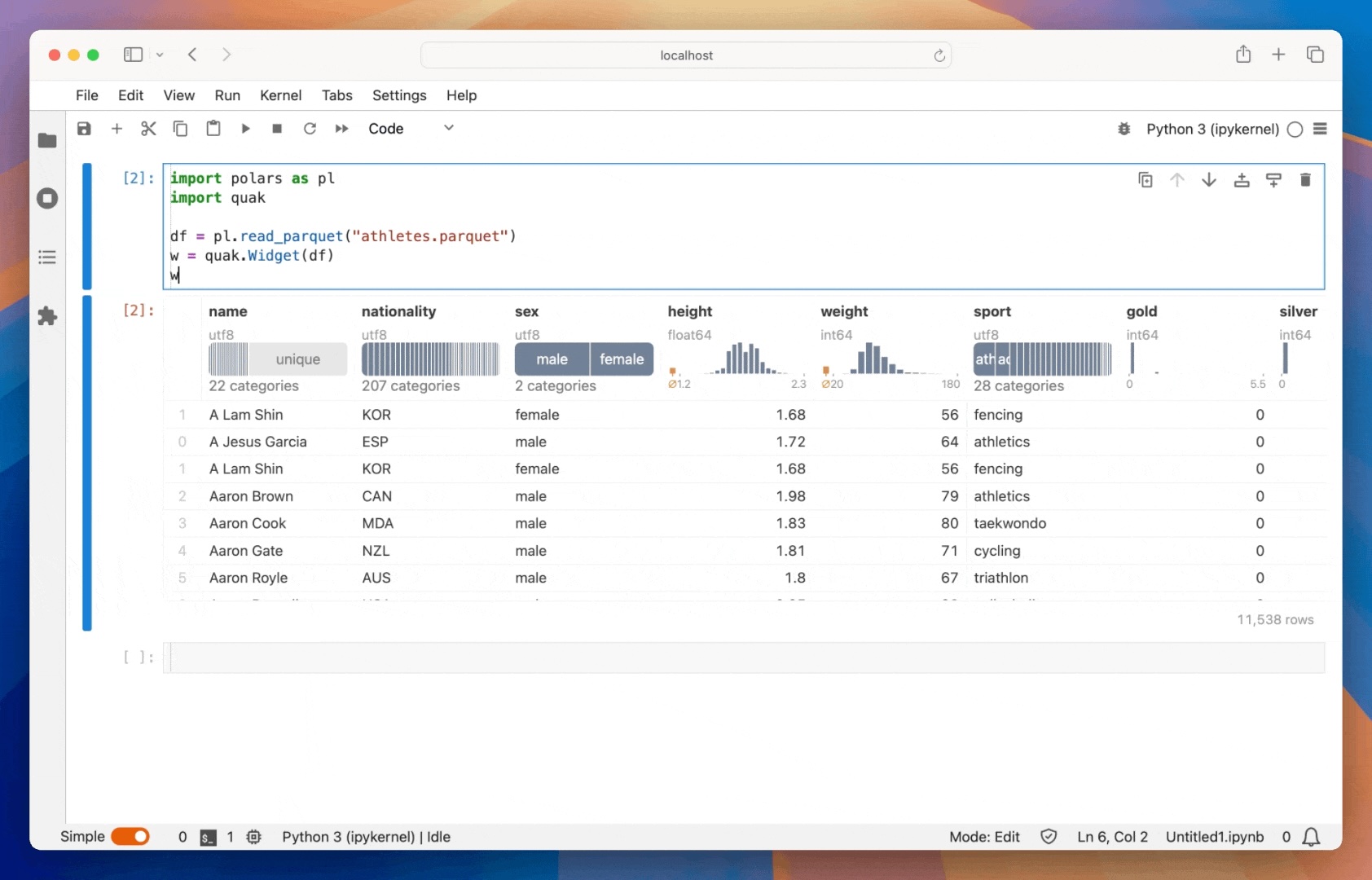Save the notebook with the disk icon

point(84,129)
